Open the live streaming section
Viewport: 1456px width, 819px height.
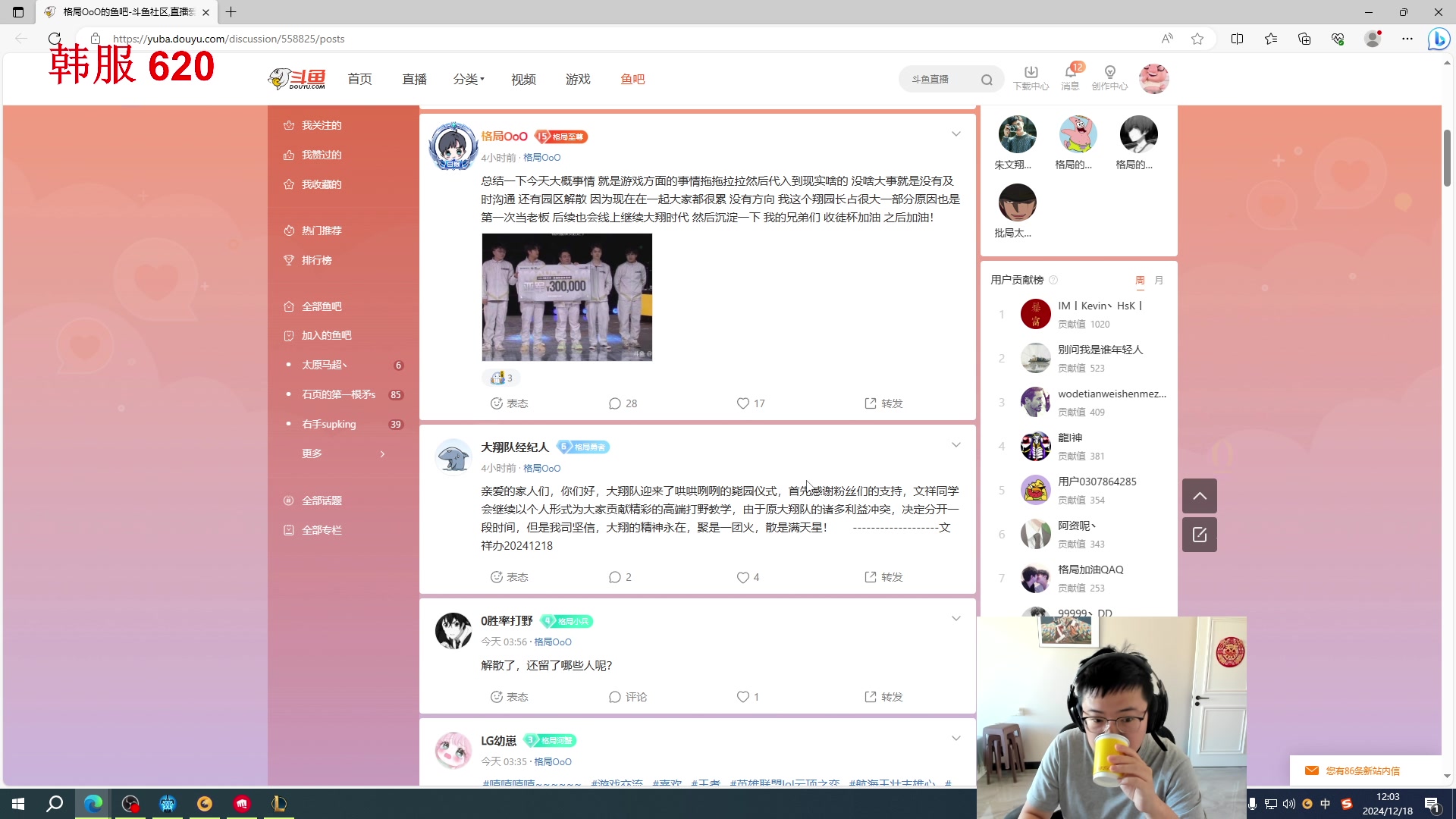click(x=413, y=79)
